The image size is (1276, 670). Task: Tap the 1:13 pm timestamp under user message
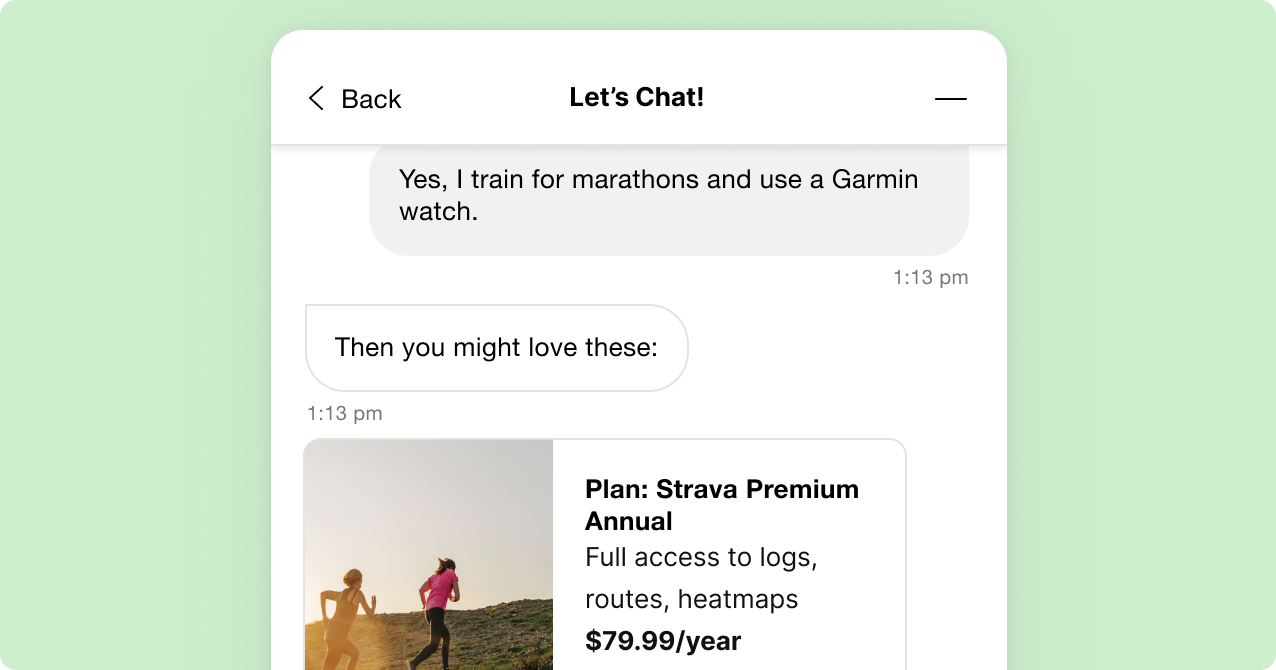coord(930,277)
